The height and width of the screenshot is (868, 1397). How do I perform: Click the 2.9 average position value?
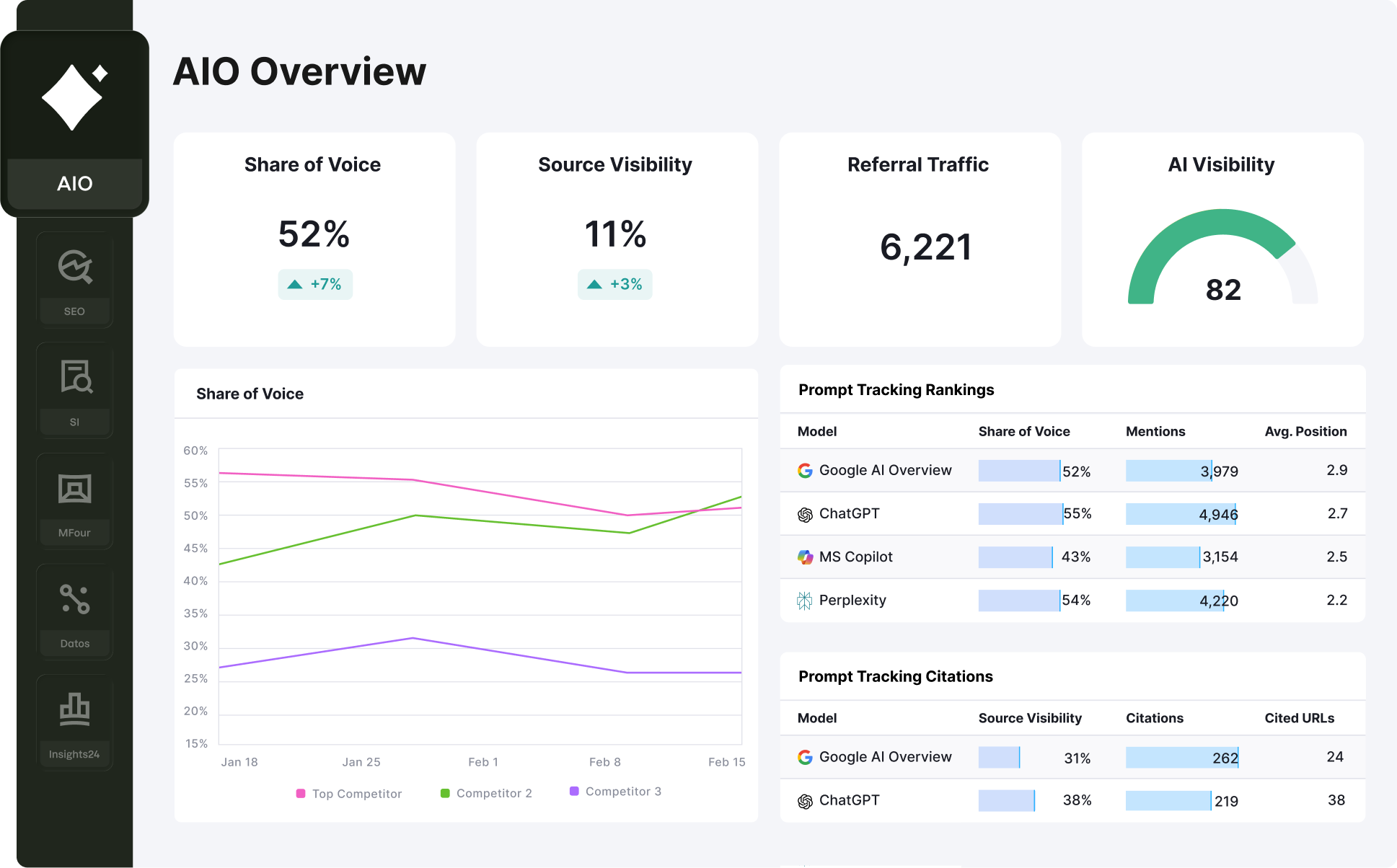click(x=1337, y=471)
